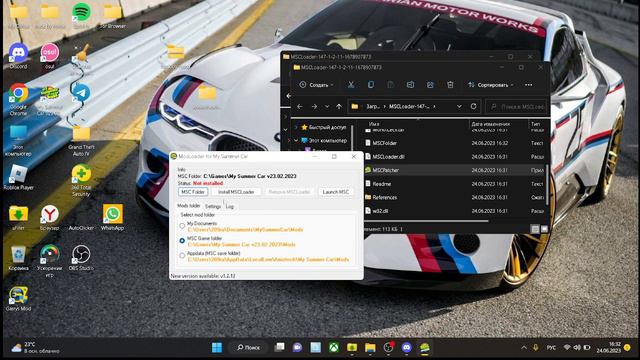640x360 pixels.
Task: Open Discord desktop shortcut
Action: click(x=18, y=56)
